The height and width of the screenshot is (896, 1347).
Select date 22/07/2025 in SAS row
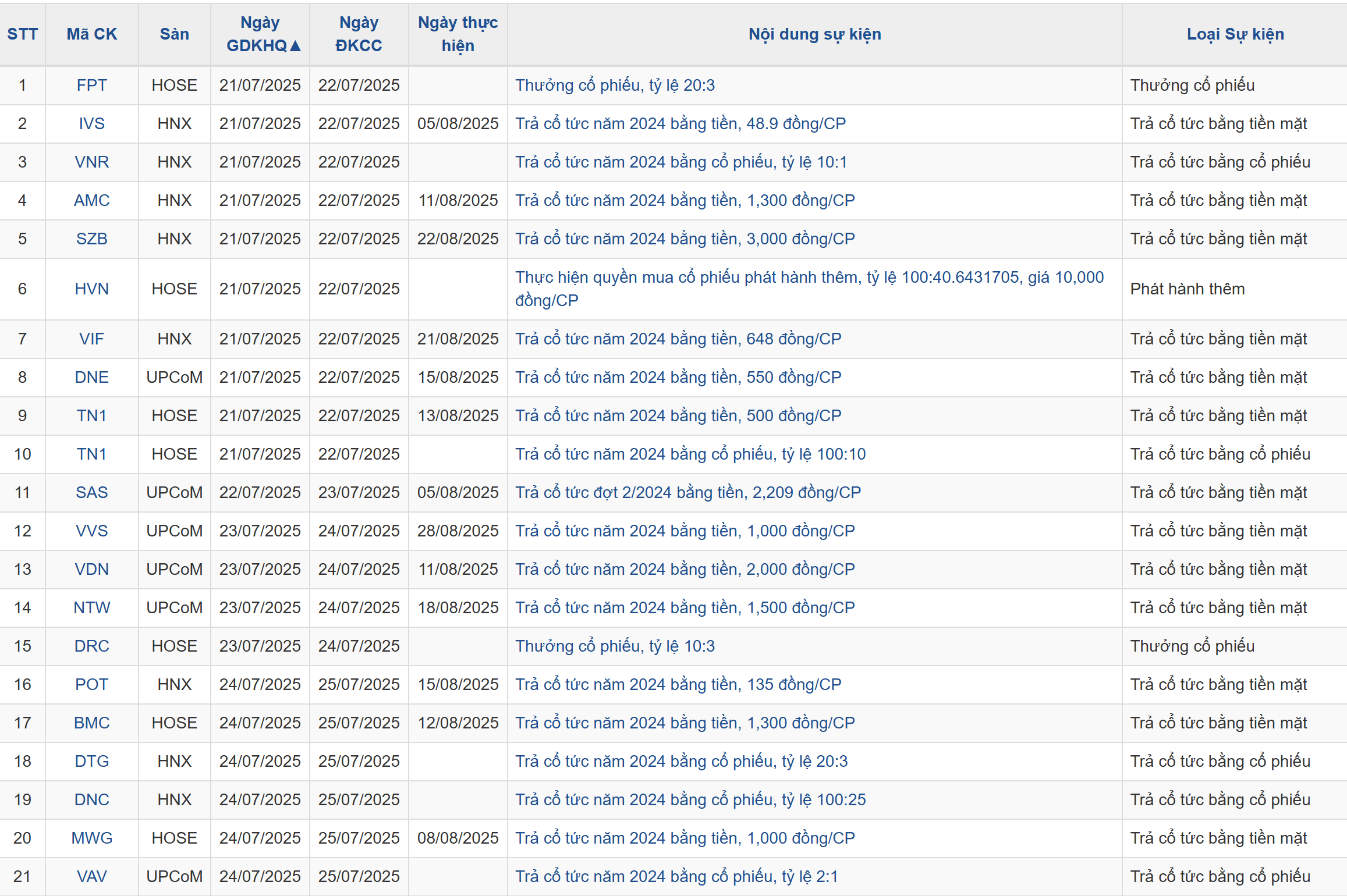click(260, 492)
